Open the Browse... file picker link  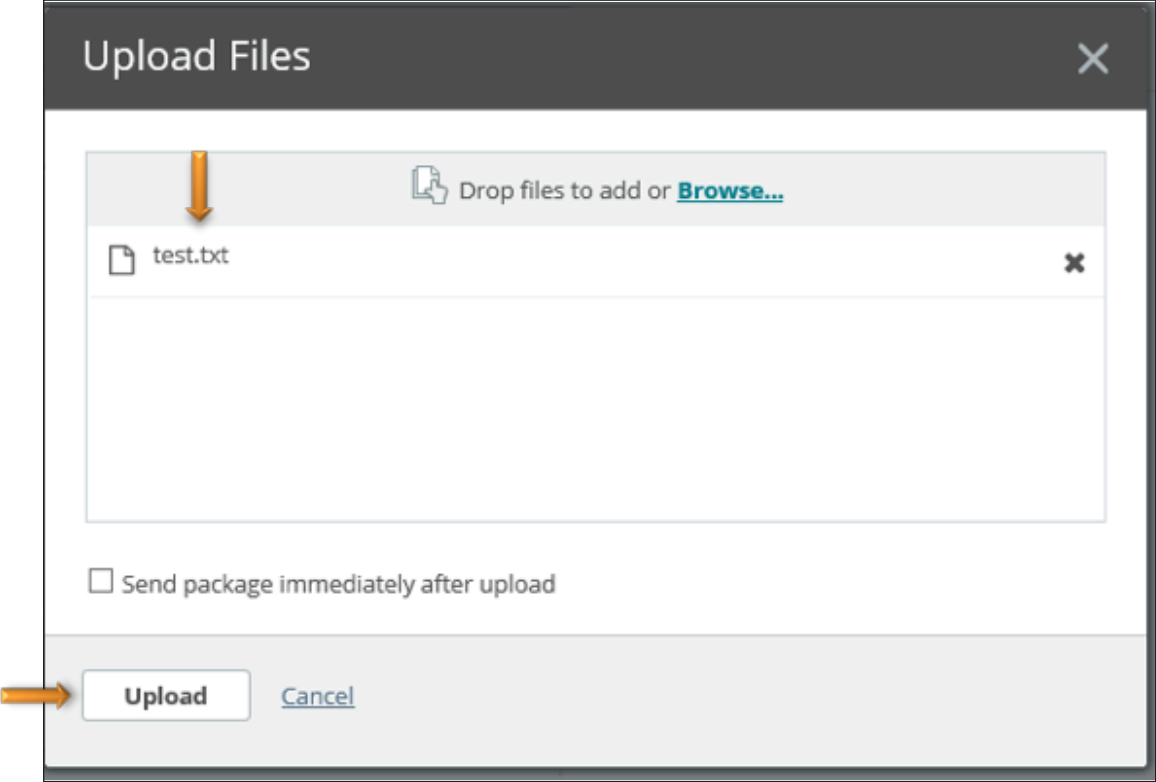(730, 191)
